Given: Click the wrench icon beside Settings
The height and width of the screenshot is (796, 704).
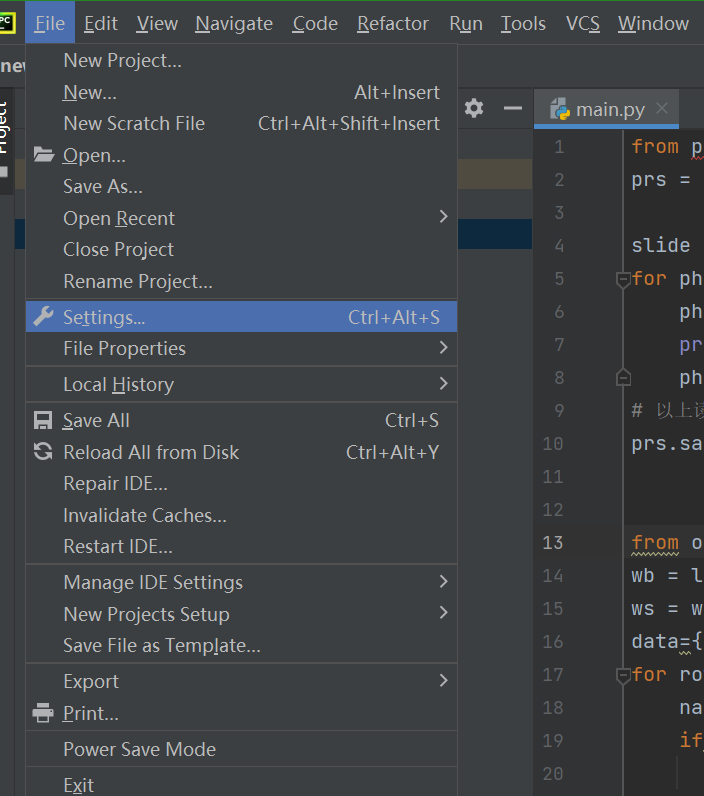Looking at the screenshot, I should click(43, 317).
